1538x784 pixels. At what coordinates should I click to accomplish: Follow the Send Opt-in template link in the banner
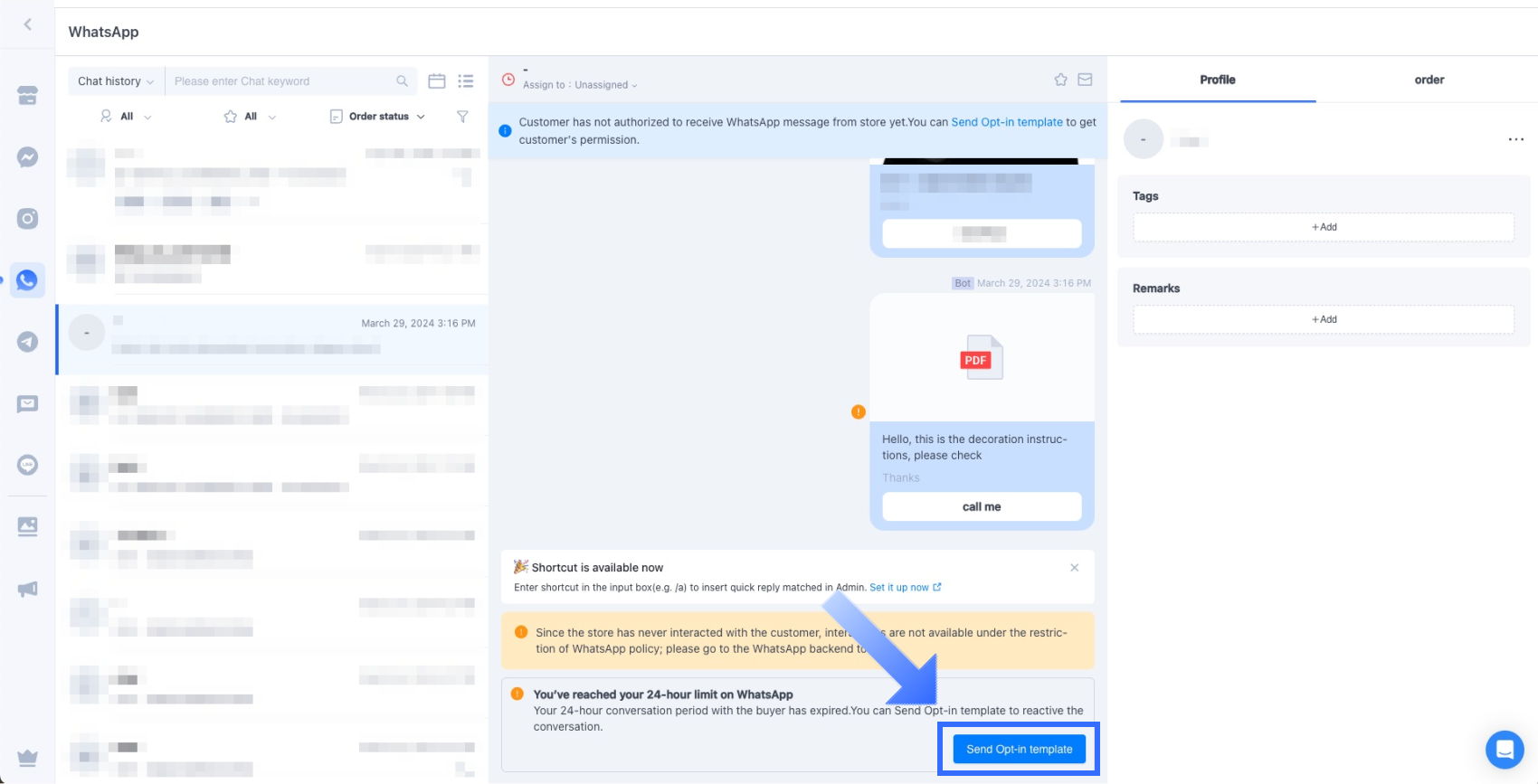coord(1007,122)
